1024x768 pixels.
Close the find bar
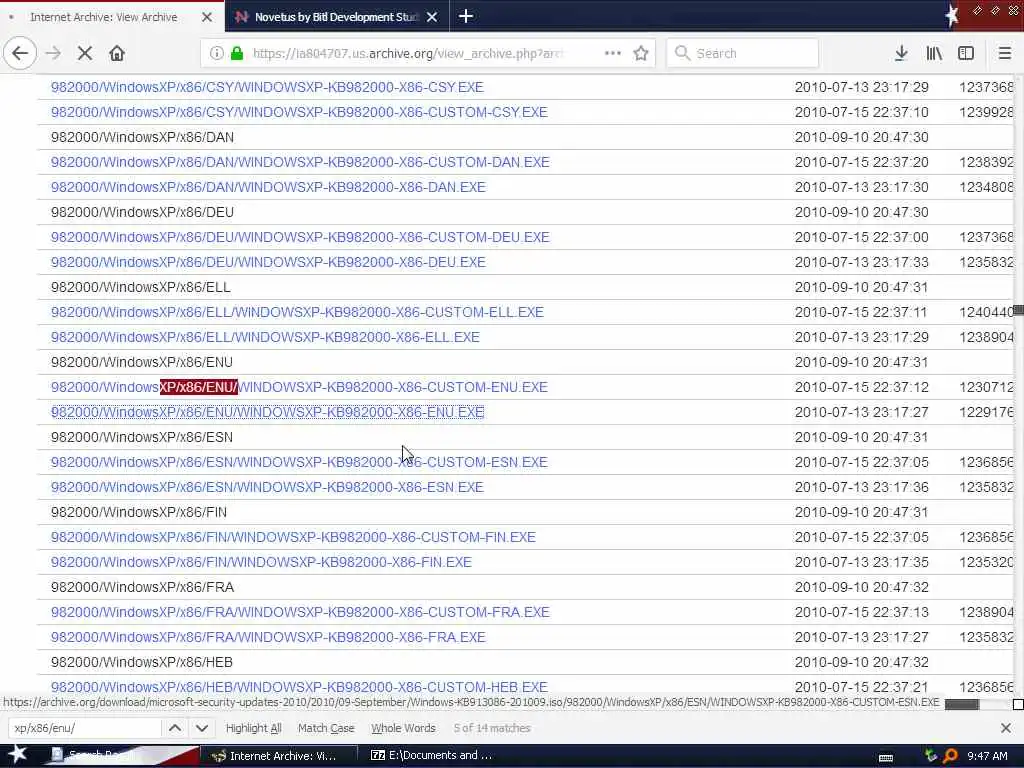tap(1006, 728)
